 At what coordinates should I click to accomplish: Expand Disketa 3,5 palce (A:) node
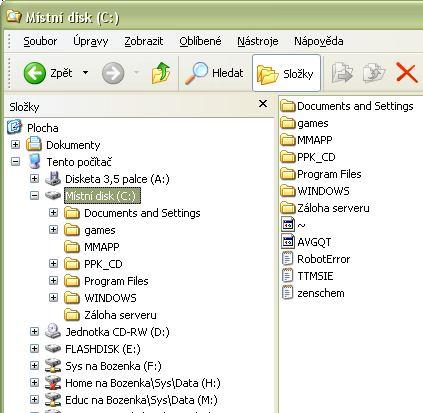34,179
